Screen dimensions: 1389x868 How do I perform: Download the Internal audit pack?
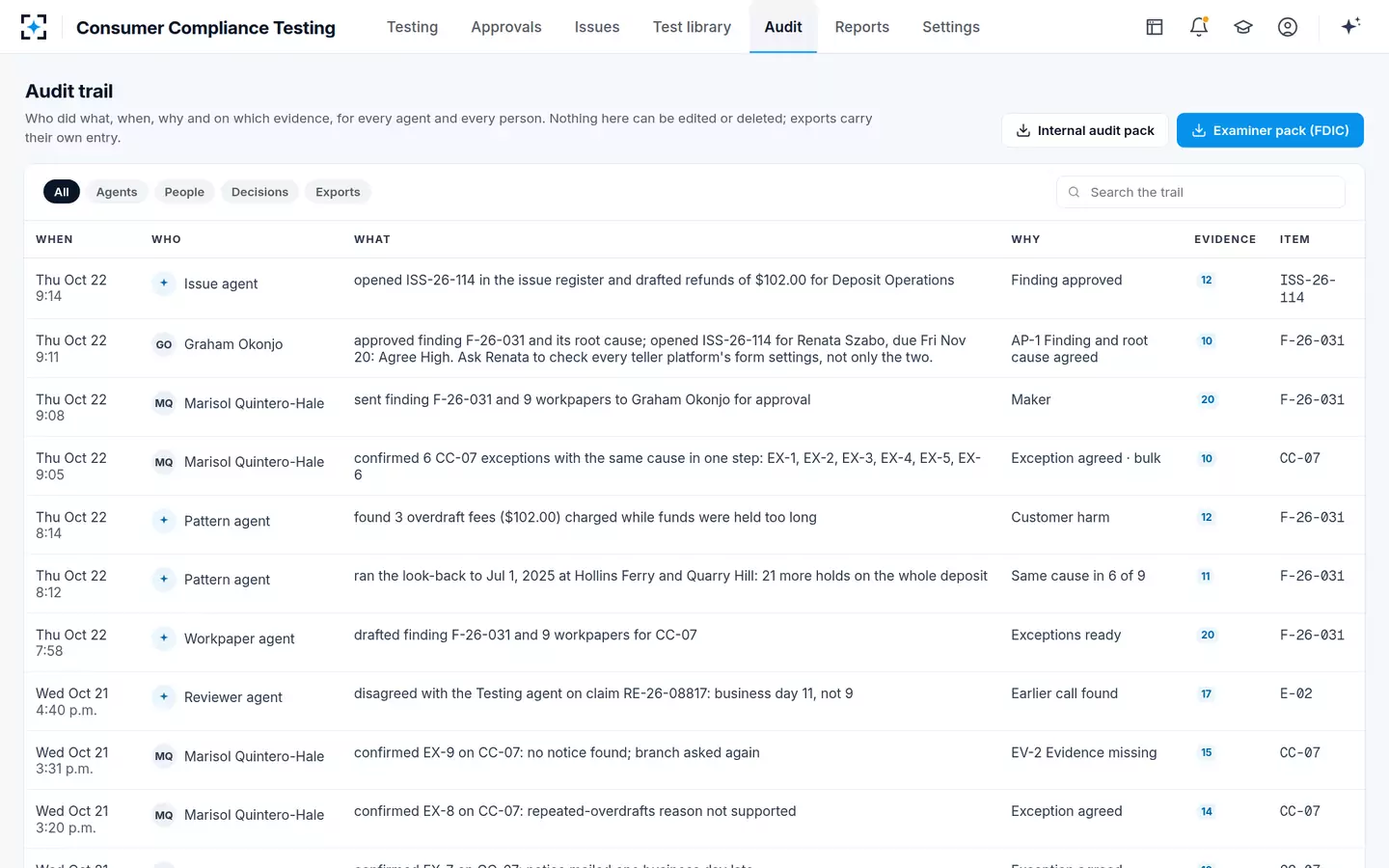1085,130
